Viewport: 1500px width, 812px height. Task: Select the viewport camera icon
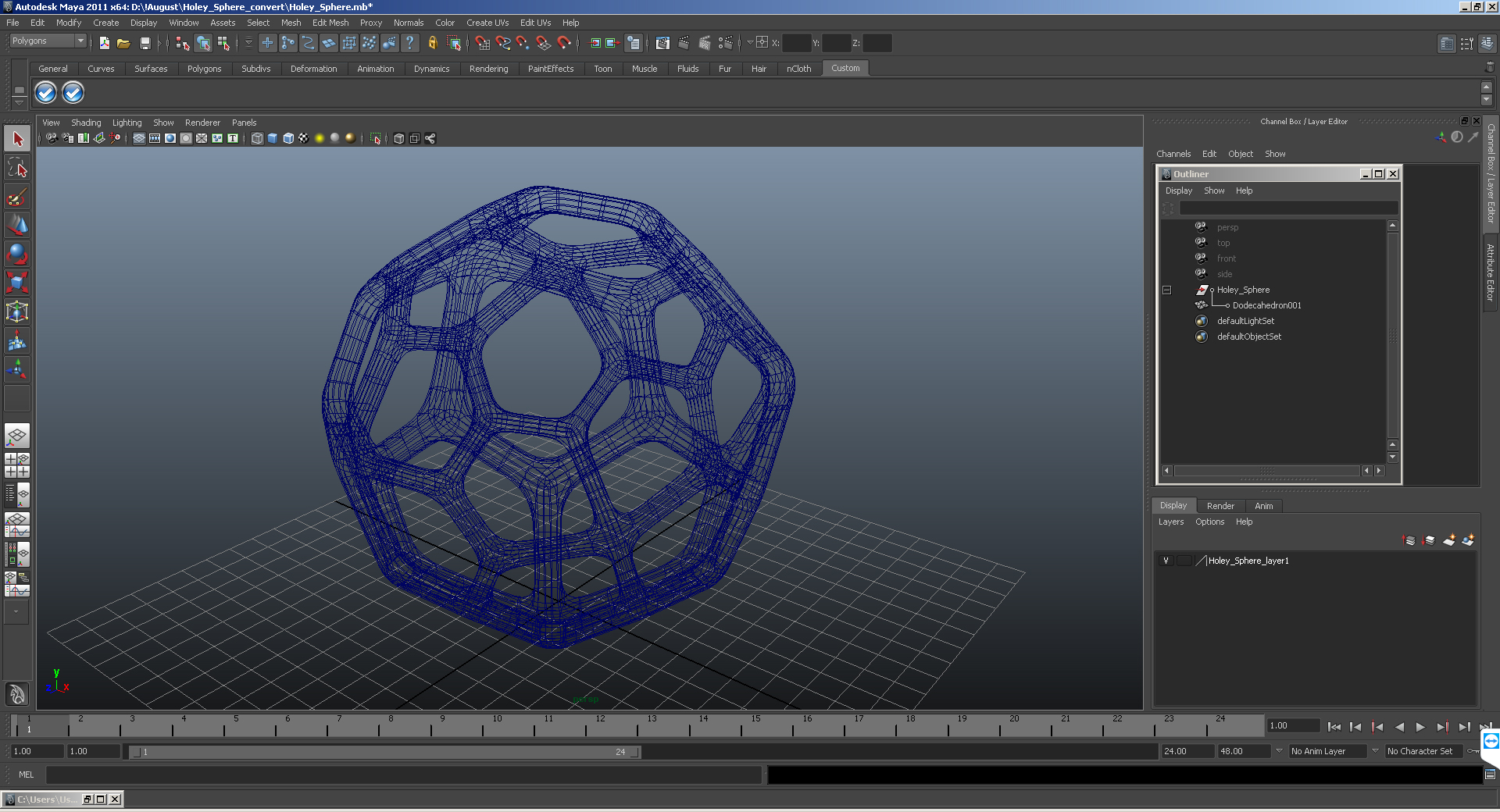coord(51,138)
